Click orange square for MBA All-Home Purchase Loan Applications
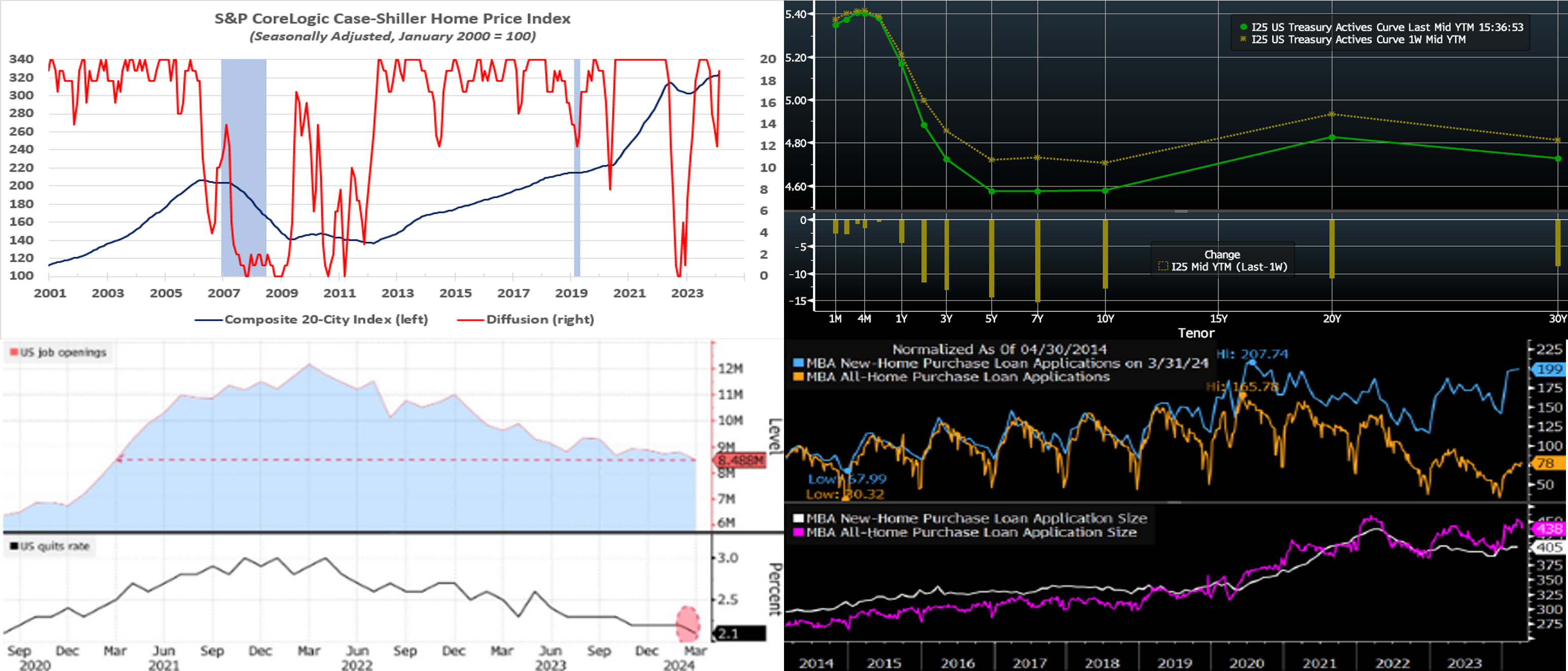This screenshot has width=1568, height=671. [x=798, y=377]
